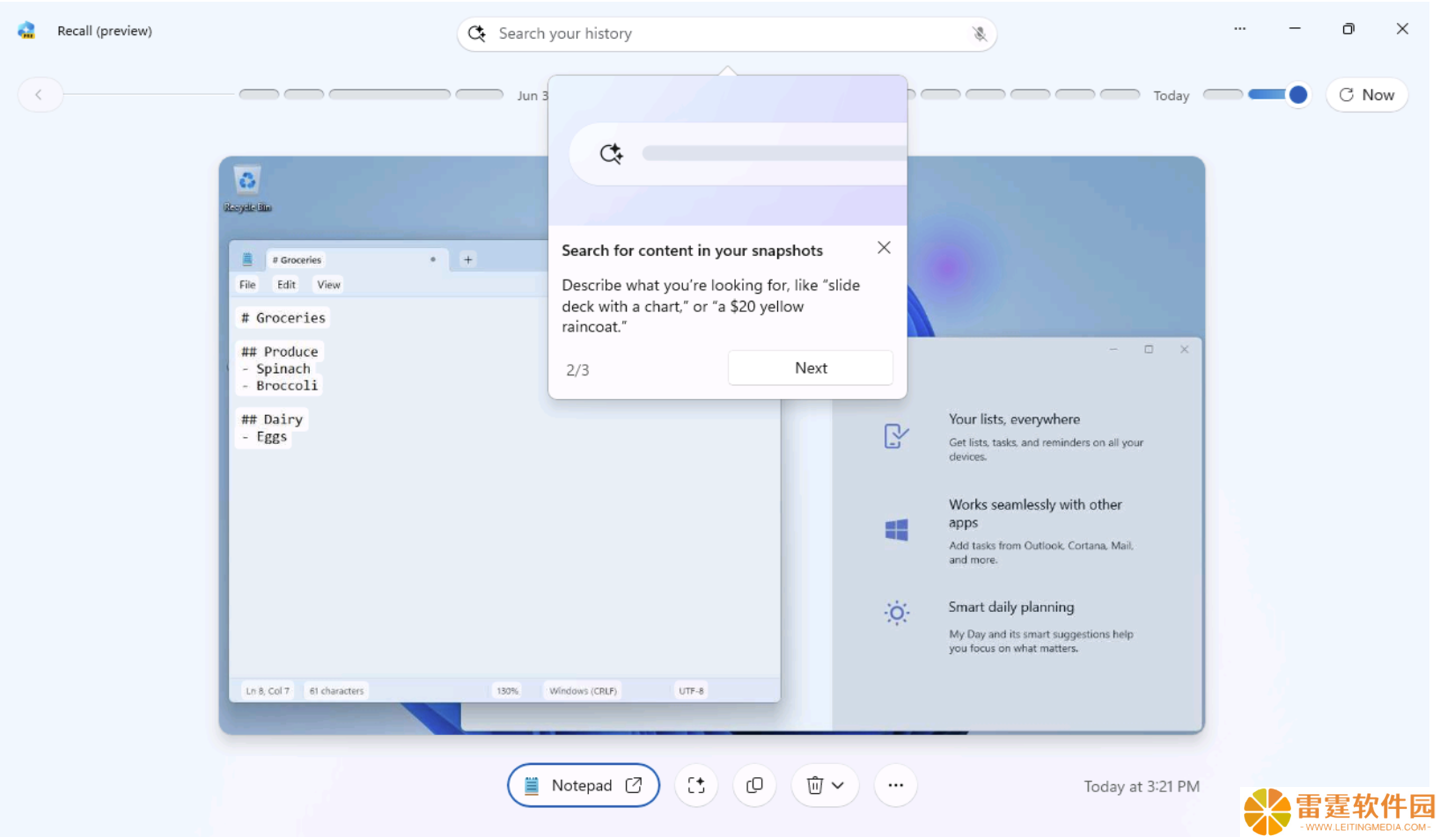Click the Windows logo icon beside 'Works seamlessly'
The height and width of the screenshot is (837, 1440).
pyautogui.click(x=896, y=530)
